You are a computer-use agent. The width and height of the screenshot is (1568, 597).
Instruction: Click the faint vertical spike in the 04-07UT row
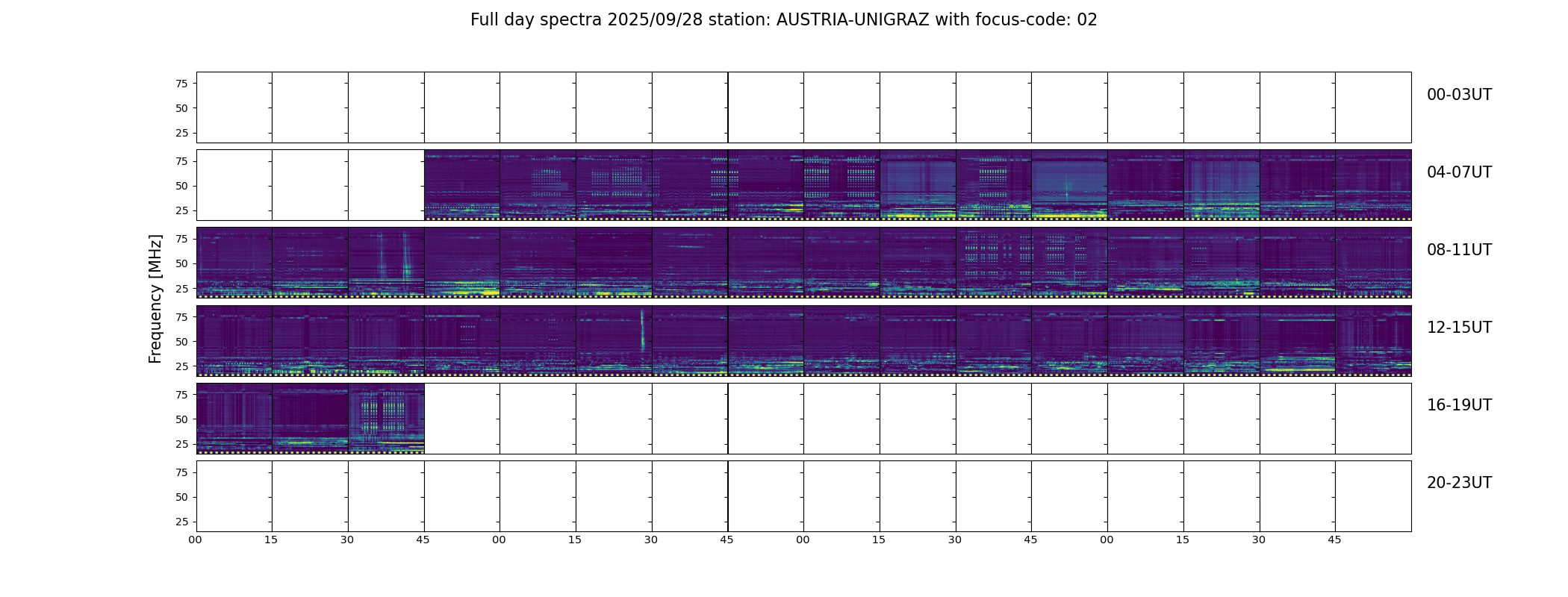pyautogui.click(x=1066, y=187)
